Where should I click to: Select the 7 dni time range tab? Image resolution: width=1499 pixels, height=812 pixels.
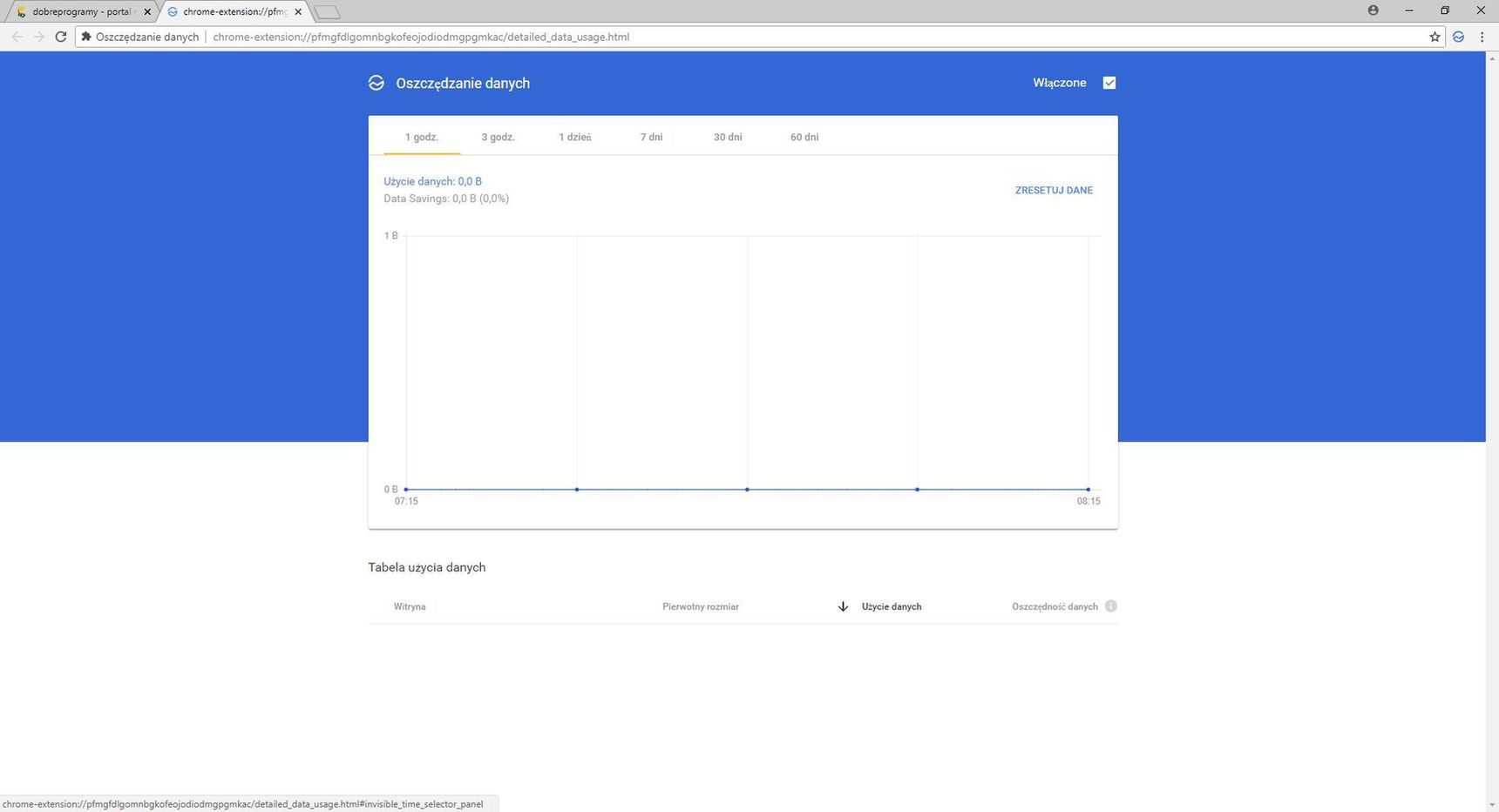tap(652, 137)
